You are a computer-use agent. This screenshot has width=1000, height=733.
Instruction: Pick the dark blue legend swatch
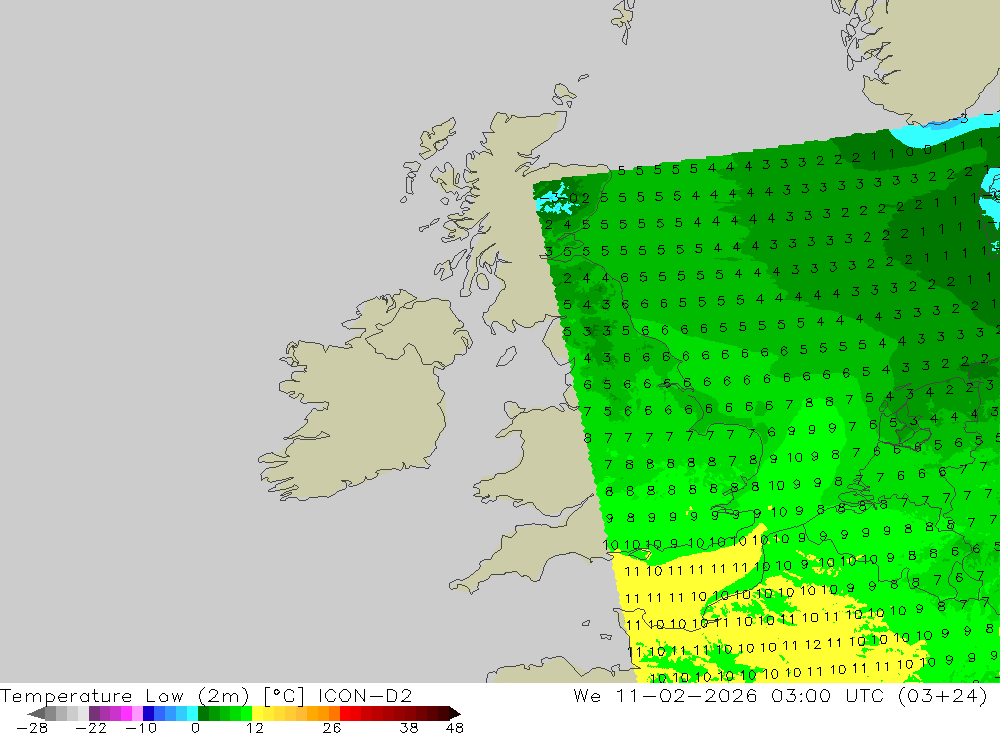[x=149, y=713]
